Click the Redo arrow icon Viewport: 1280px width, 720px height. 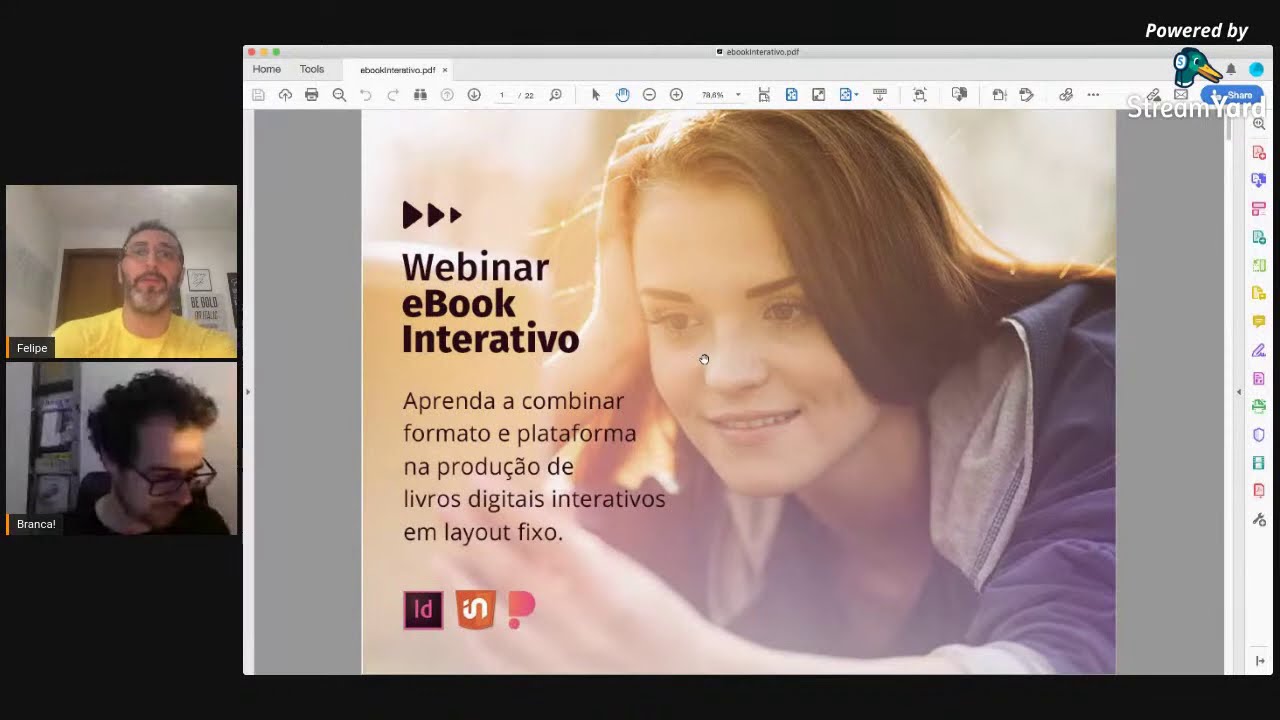coord(393,95)
